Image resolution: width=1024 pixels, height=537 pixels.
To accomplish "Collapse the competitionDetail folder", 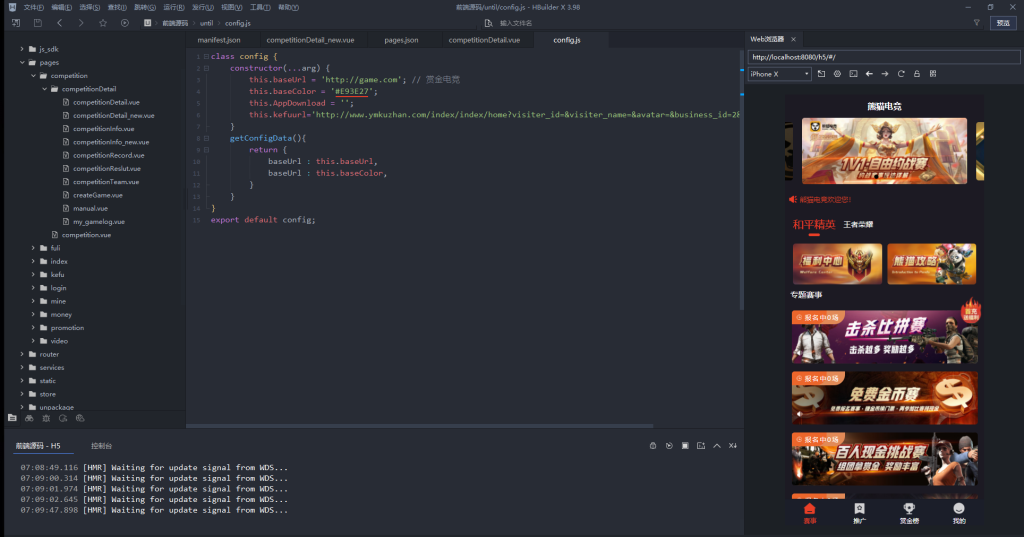I will (44, 89).
